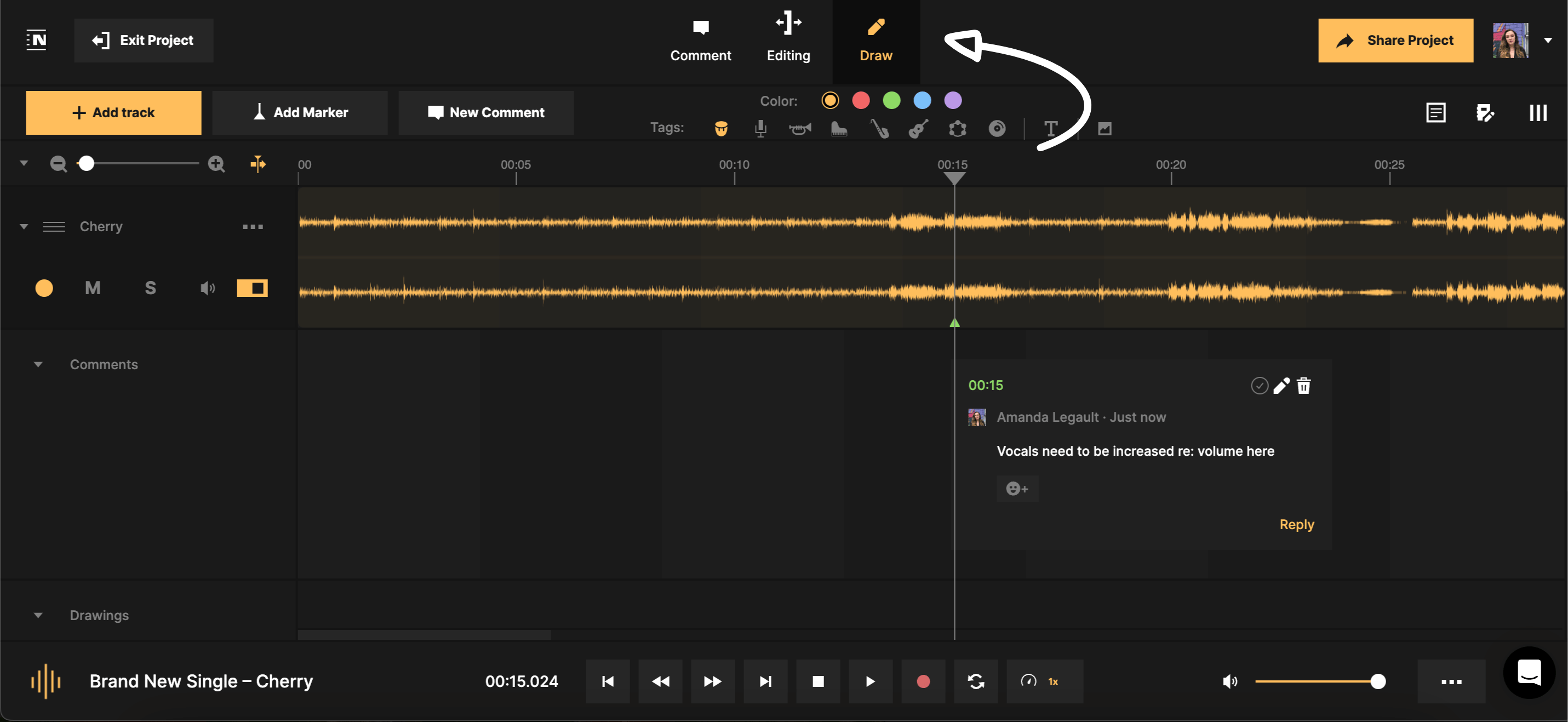Open the notes panel icon on the right
1568x722 pixels.
coord(1436,112)
